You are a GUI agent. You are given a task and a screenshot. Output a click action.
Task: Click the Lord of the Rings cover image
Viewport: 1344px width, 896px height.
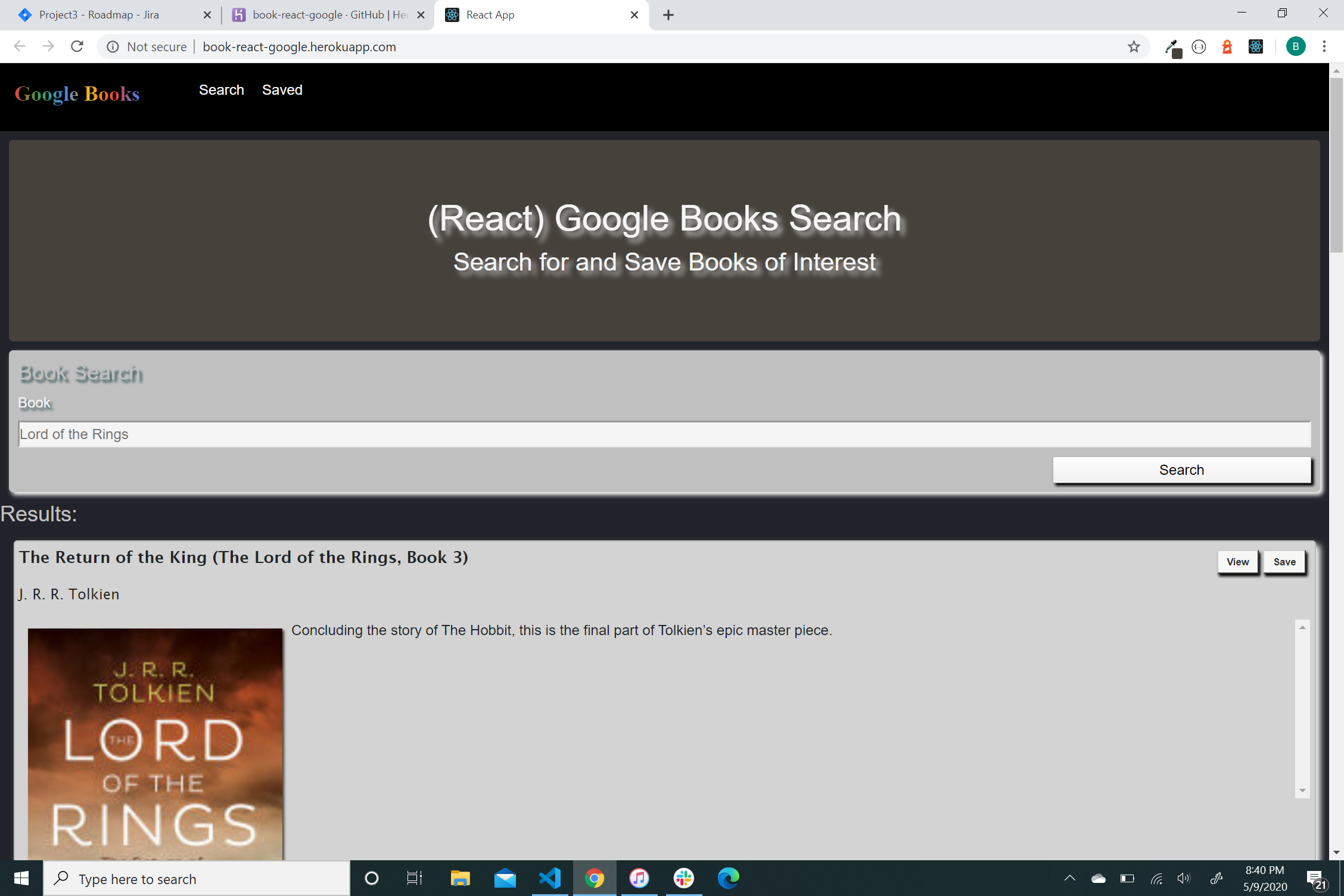[x=155, y=743]
